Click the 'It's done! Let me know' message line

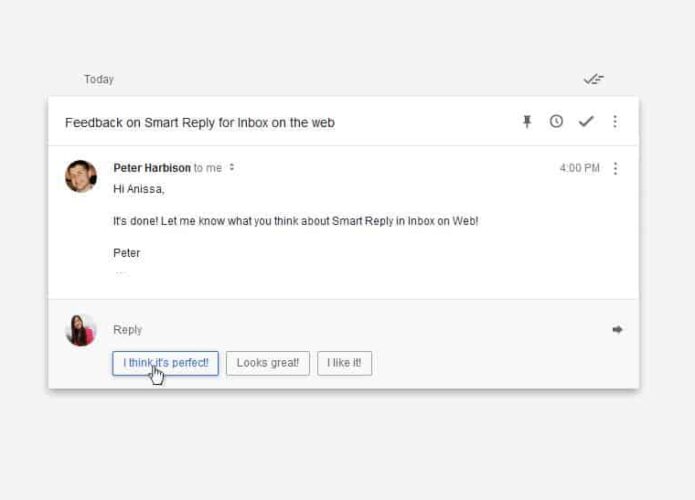tap(296, 221)
